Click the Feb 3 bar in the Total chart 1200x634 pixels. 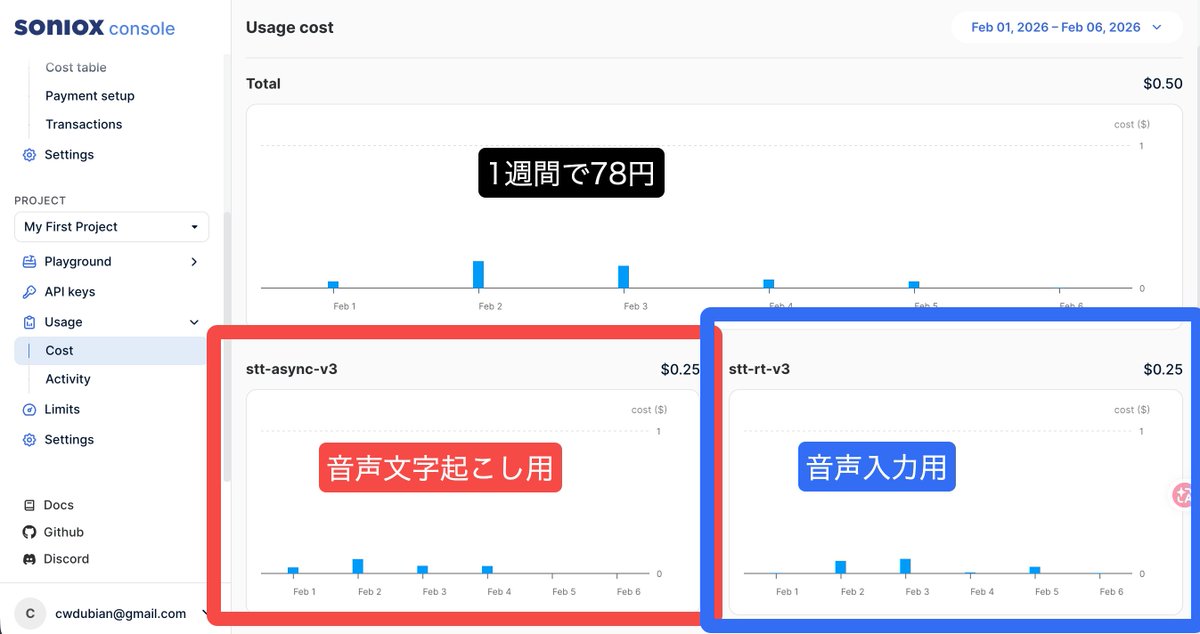(x=623, y=276)
